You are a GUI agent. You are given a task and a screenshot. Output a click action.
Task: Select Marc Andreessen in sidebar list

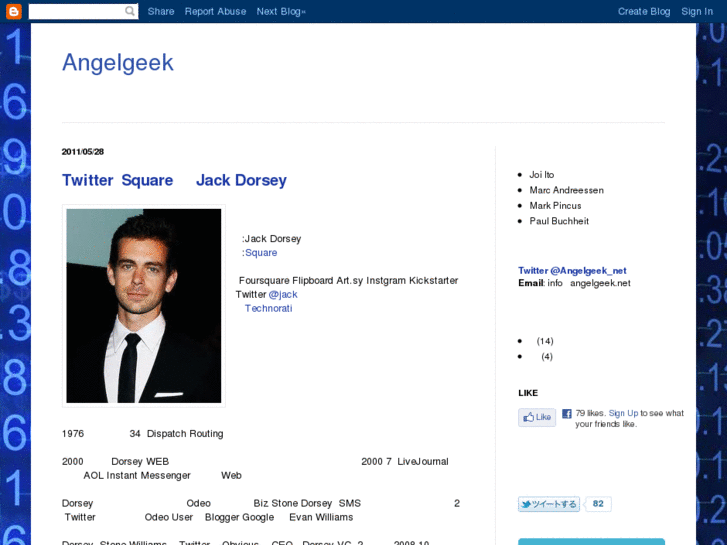coord(567,190)
